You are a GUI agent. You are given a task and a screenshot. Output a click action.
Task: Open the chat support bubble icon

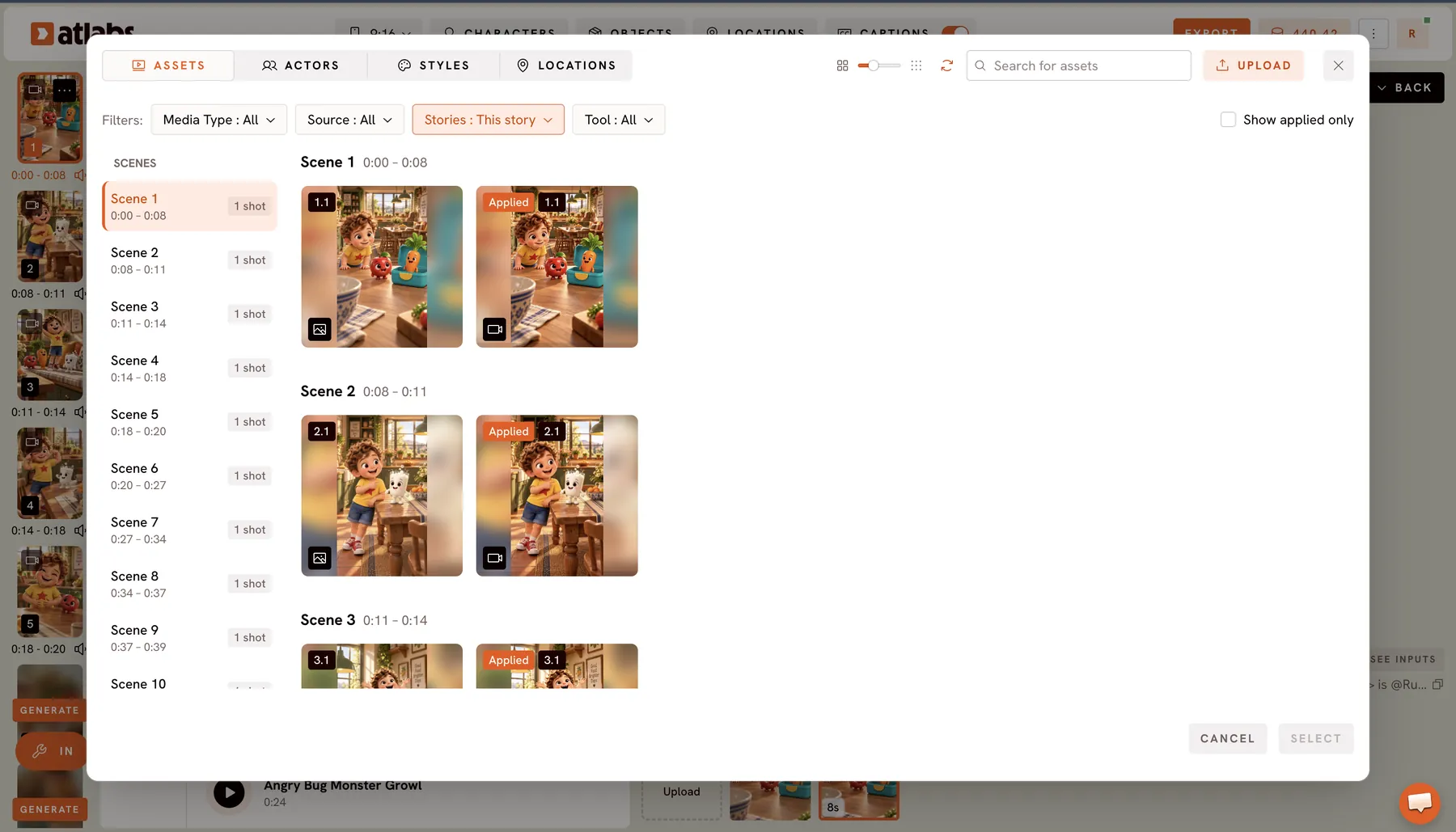(x=1420, y=803)
